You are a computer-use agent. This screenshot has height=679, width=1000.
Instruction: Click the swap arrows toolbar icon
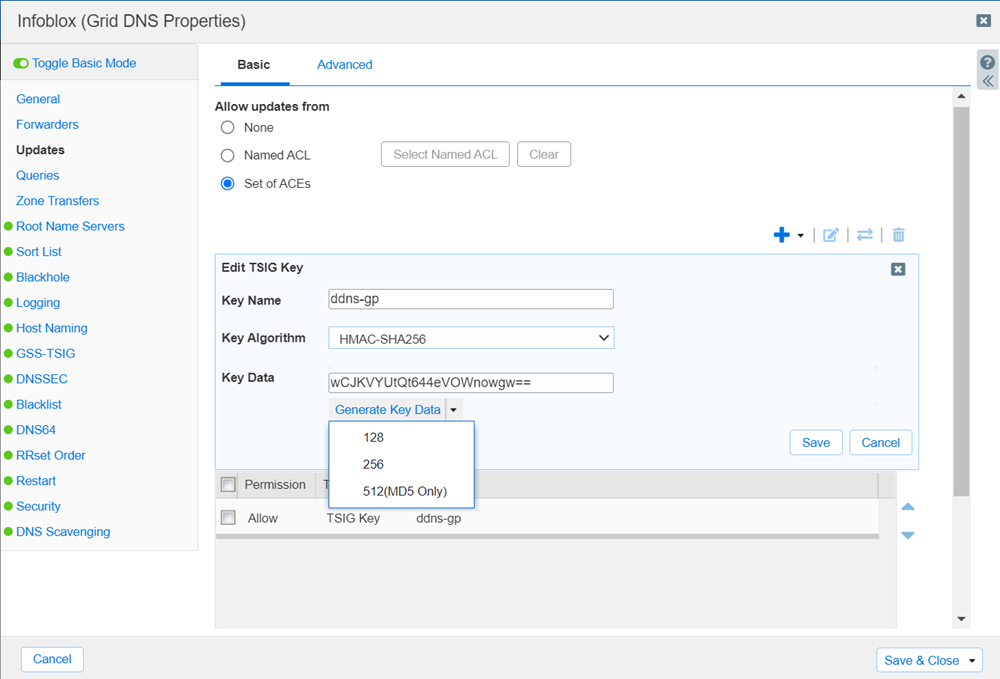point(865,235)
